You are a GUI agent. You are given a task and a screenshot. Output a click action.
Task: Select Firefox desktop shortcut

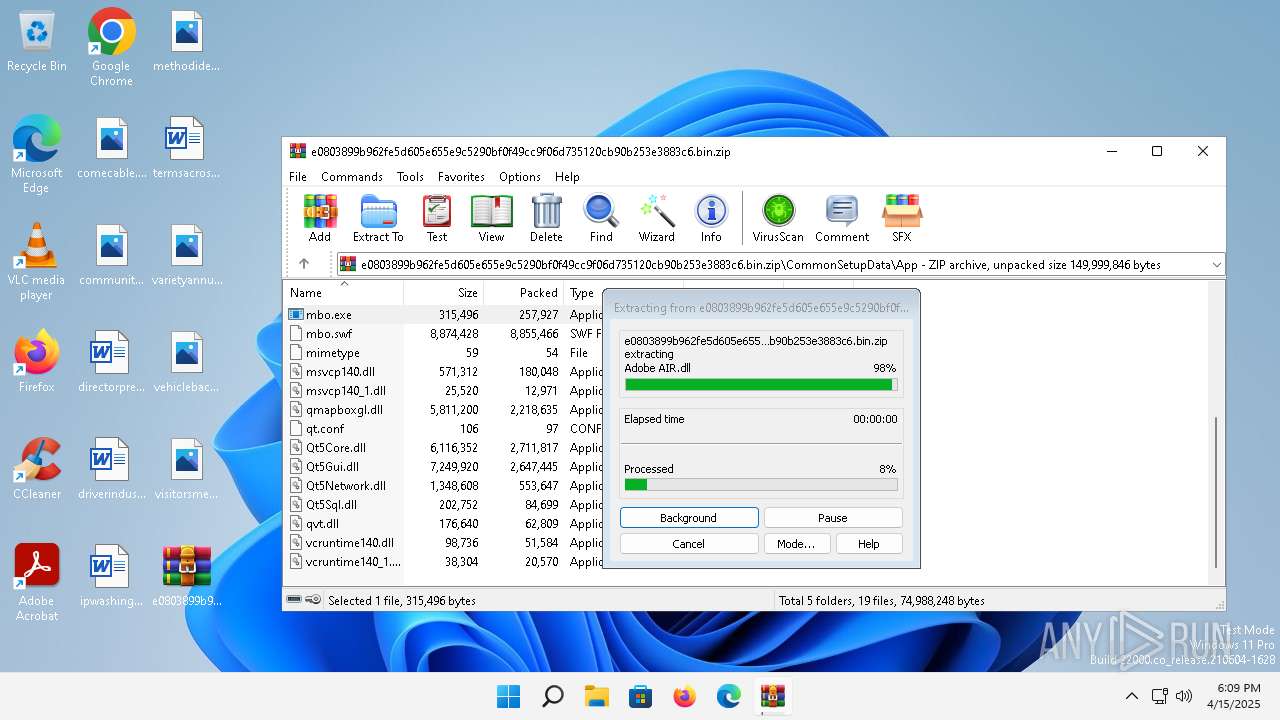tap(37, 361)
